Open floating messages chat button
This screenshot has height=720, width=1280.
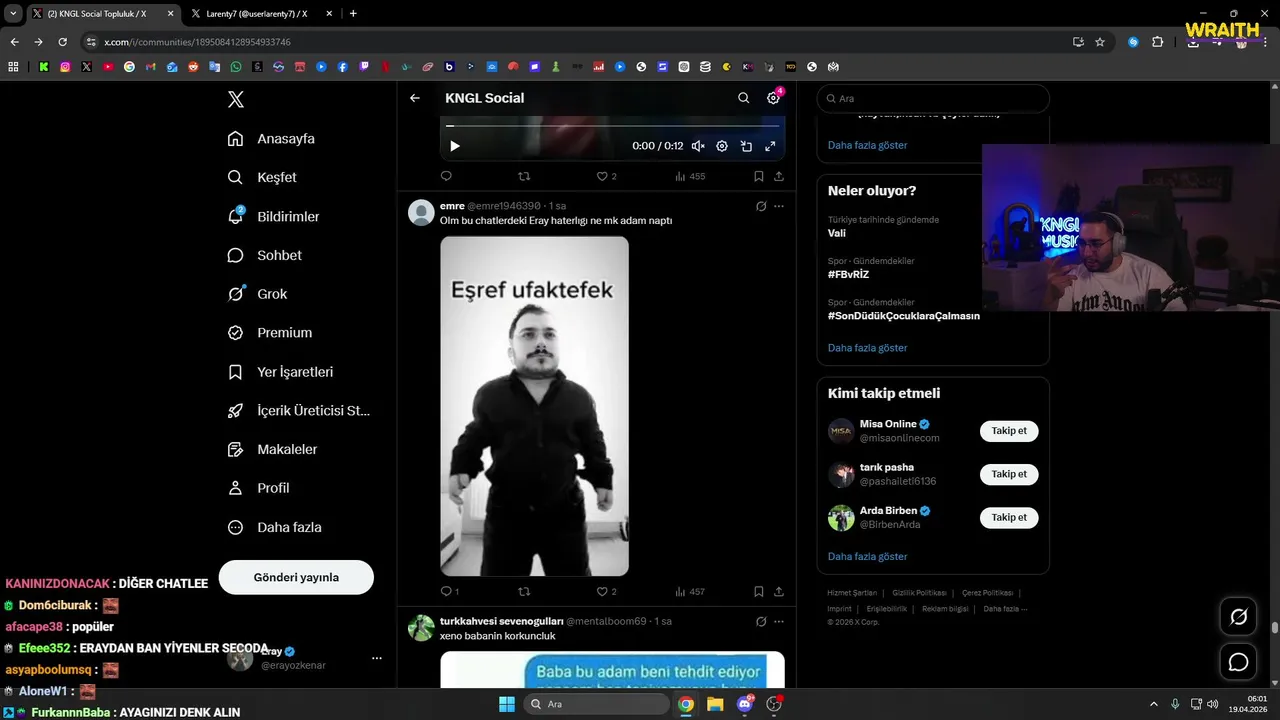(1238, 662)
